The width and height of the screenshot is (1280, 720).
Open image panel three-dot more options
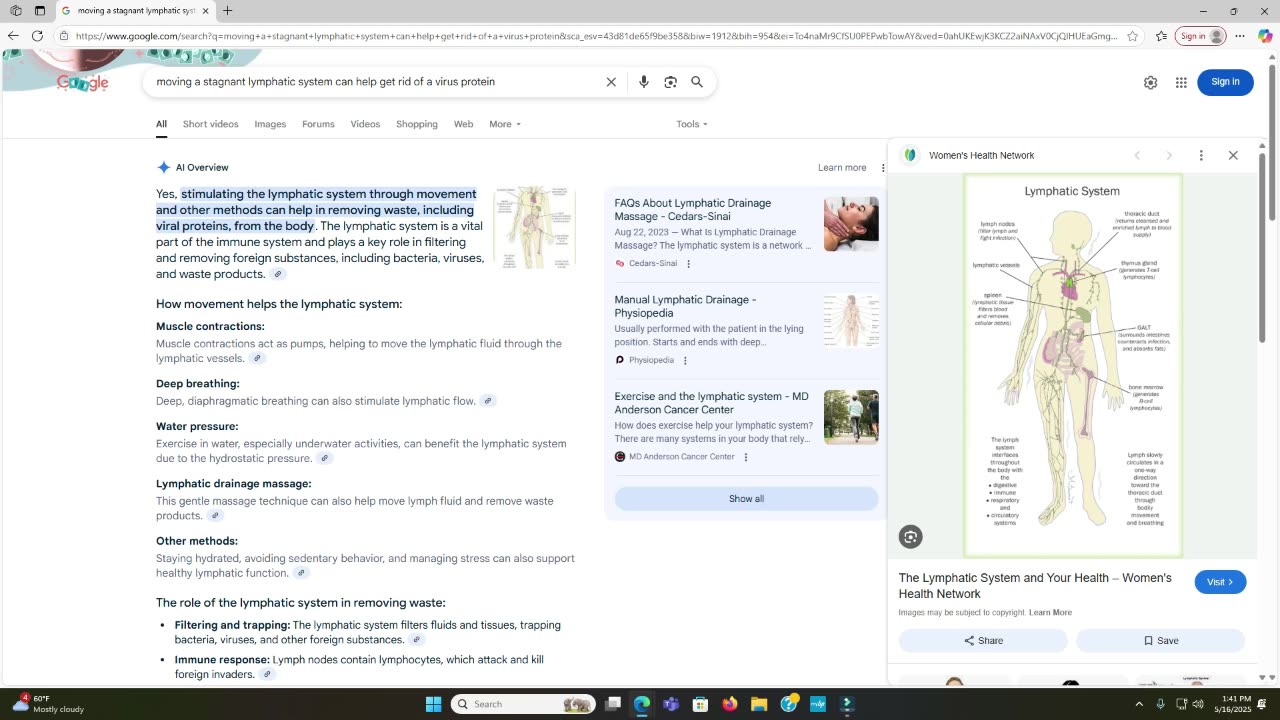(x=1201, y=155)
